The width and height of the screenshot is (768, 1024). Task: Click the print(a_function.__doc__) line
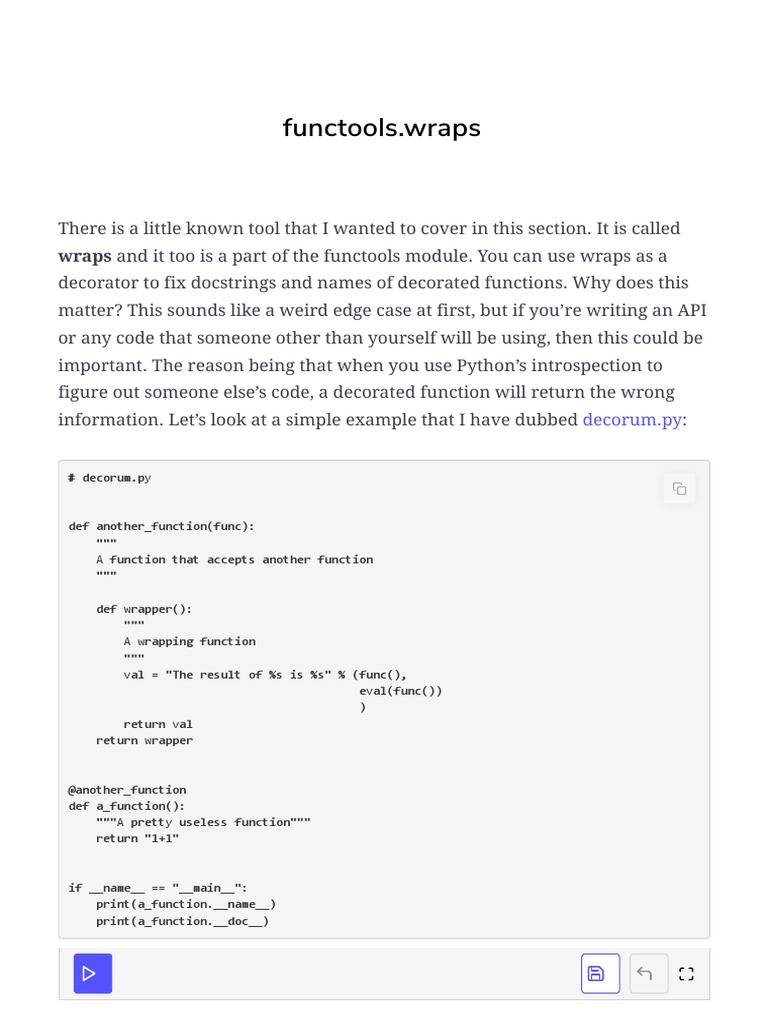click(x=182, y=921)
